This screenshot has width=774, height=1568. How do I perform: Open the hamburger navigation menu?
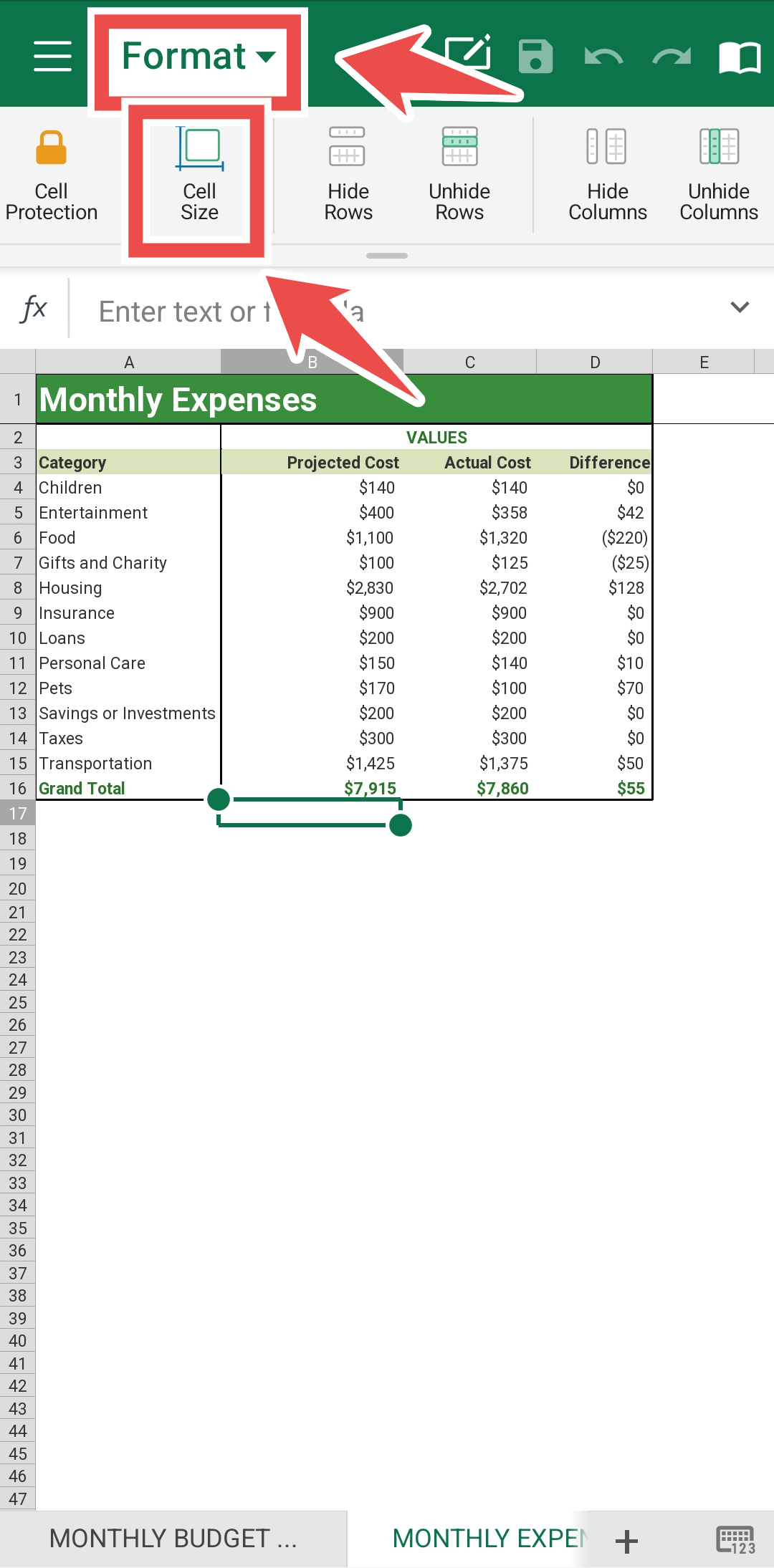[52, 56]
